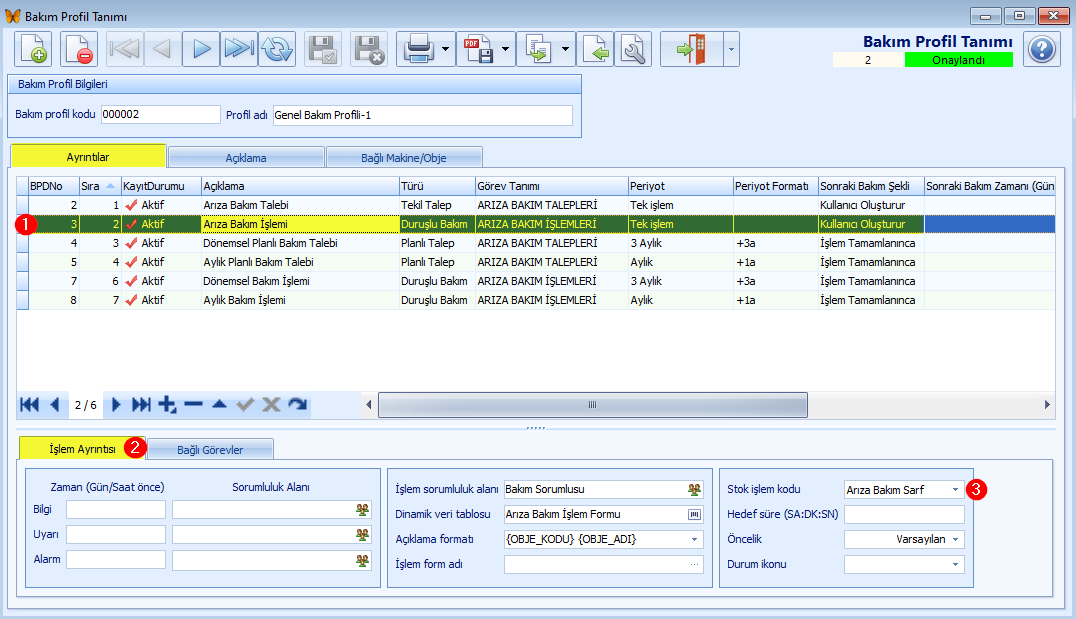
Task: Jump to the last record in the top toolbar
Action: [239, 49]
